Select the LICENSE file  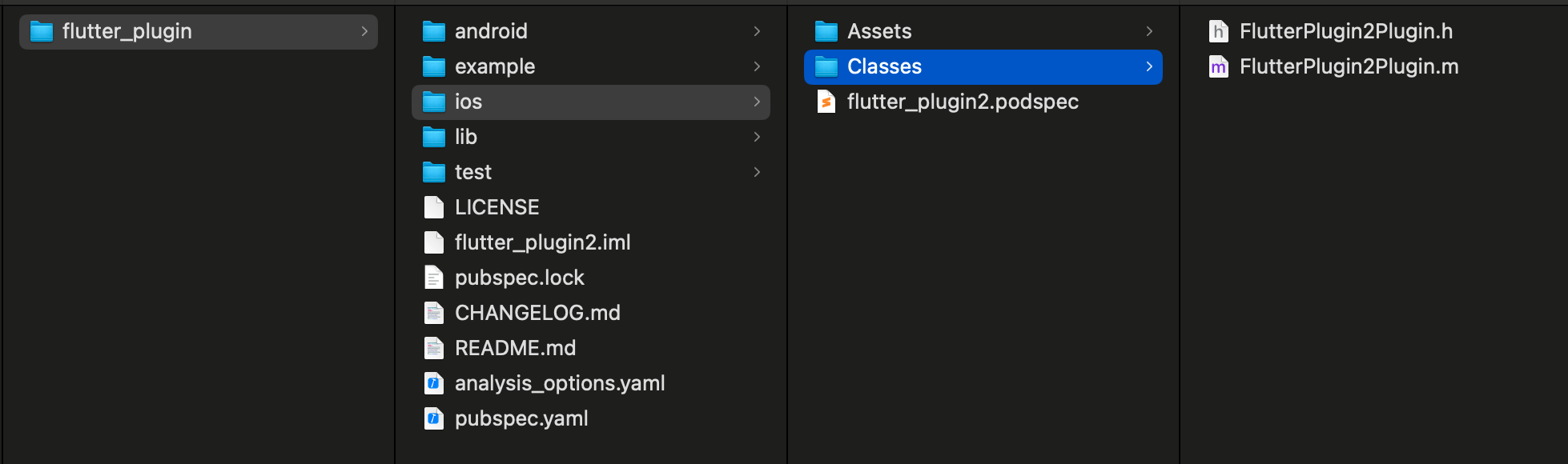591,207
